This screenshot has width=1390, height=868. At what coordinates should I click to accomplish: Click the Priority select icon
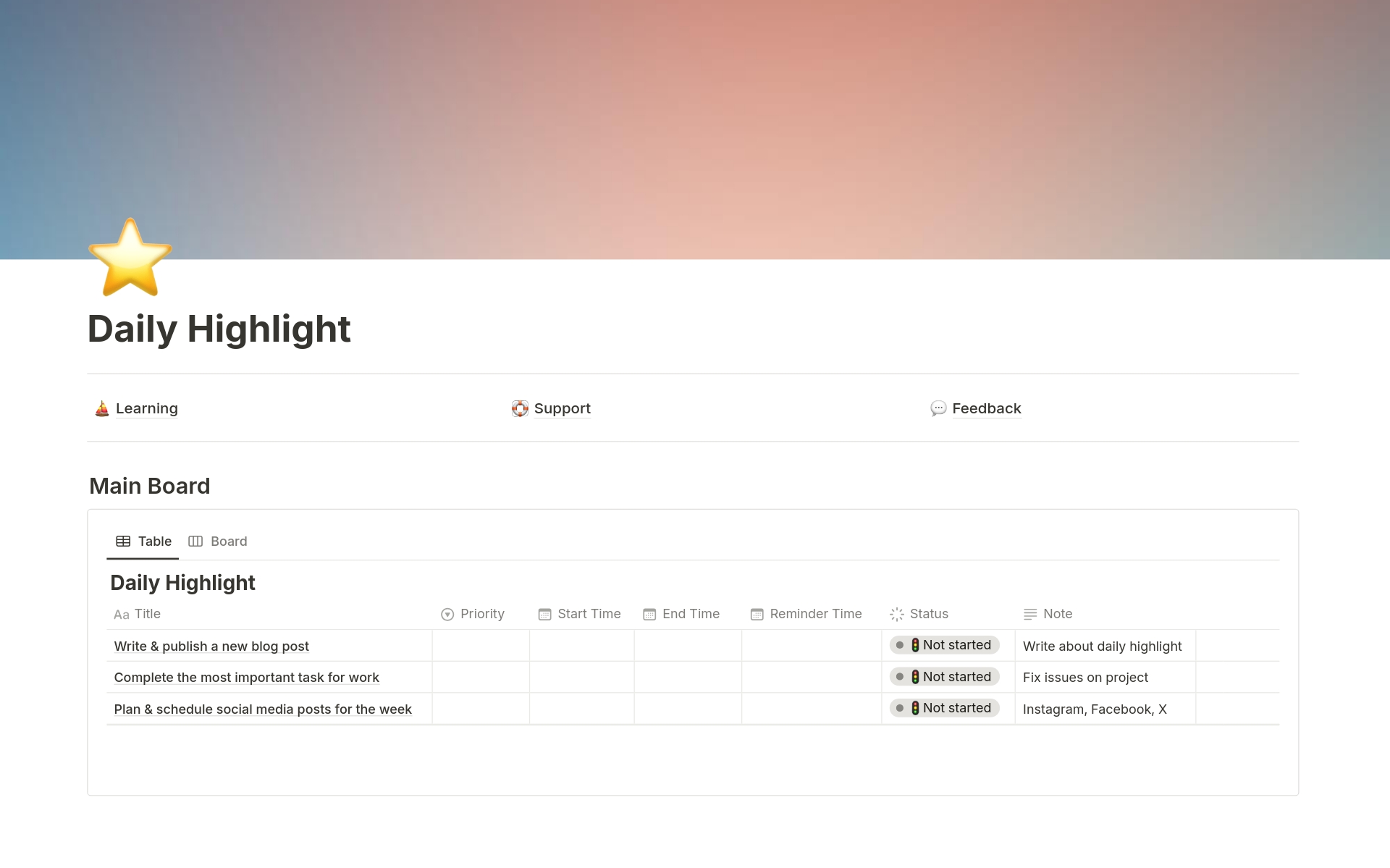coord(447,615)
